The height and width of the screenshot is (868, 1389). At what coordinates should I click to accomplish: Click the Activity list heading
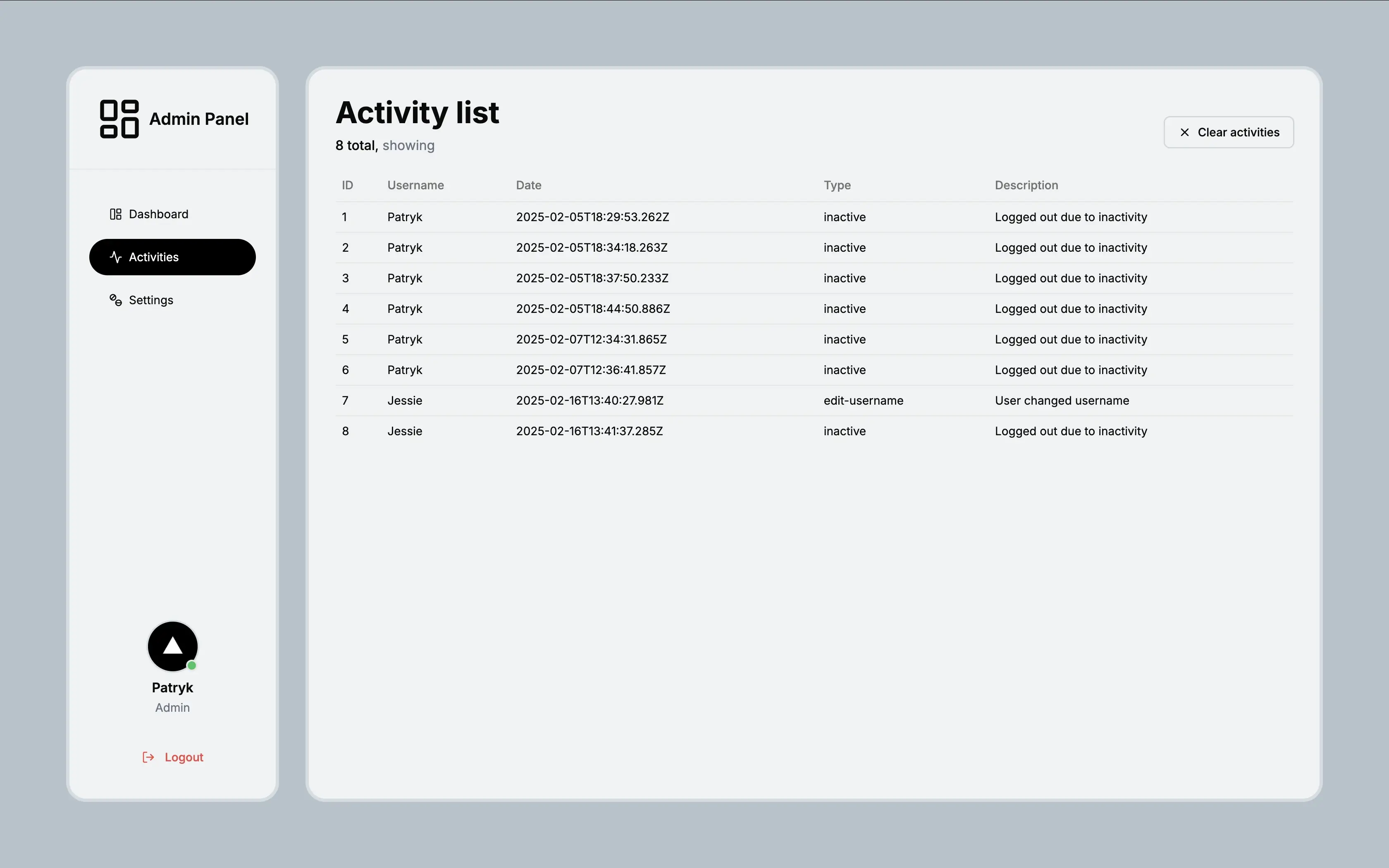[417, 112]
